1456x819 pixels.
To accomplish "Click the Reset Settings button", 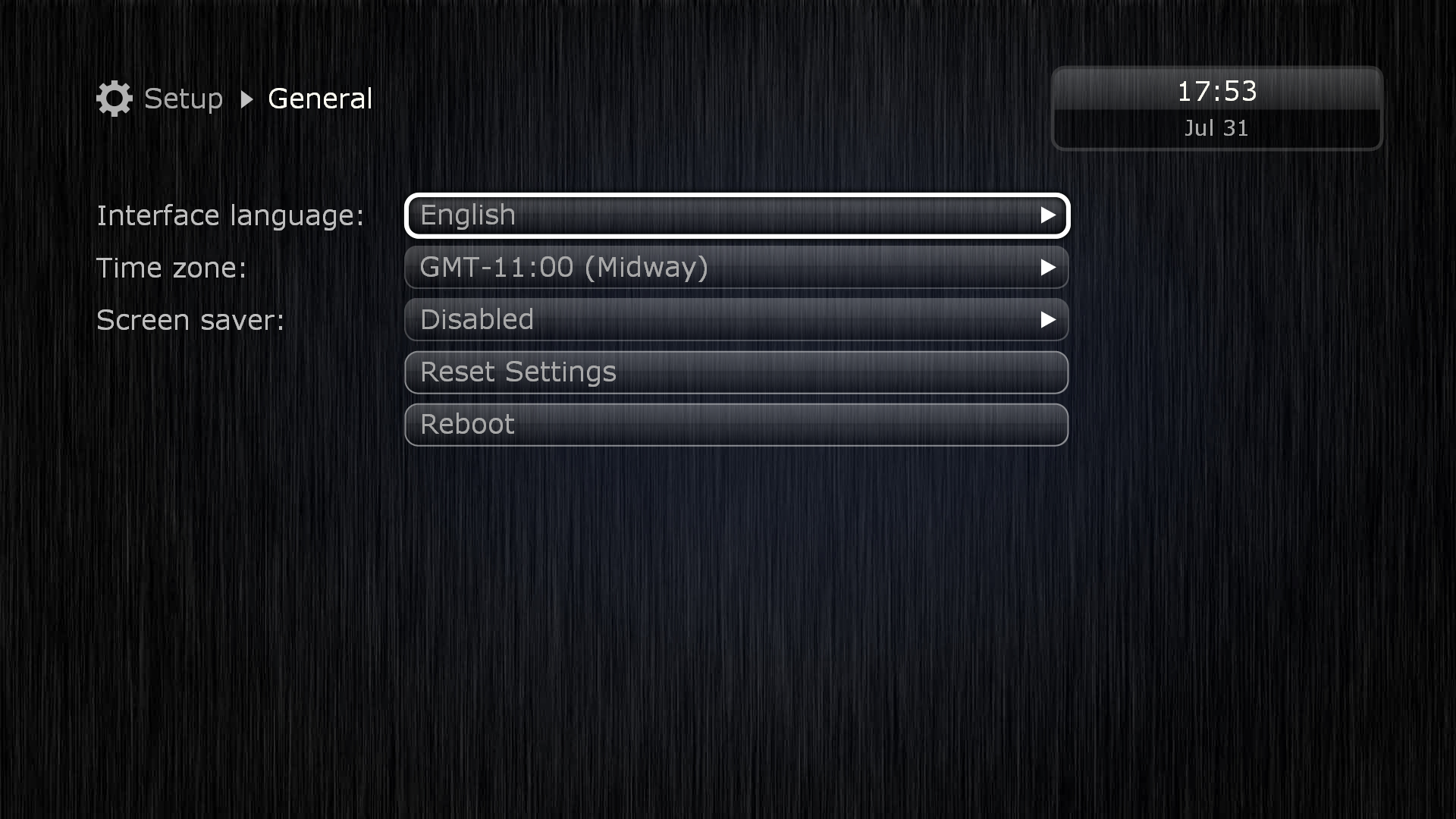I will (737, 372).
